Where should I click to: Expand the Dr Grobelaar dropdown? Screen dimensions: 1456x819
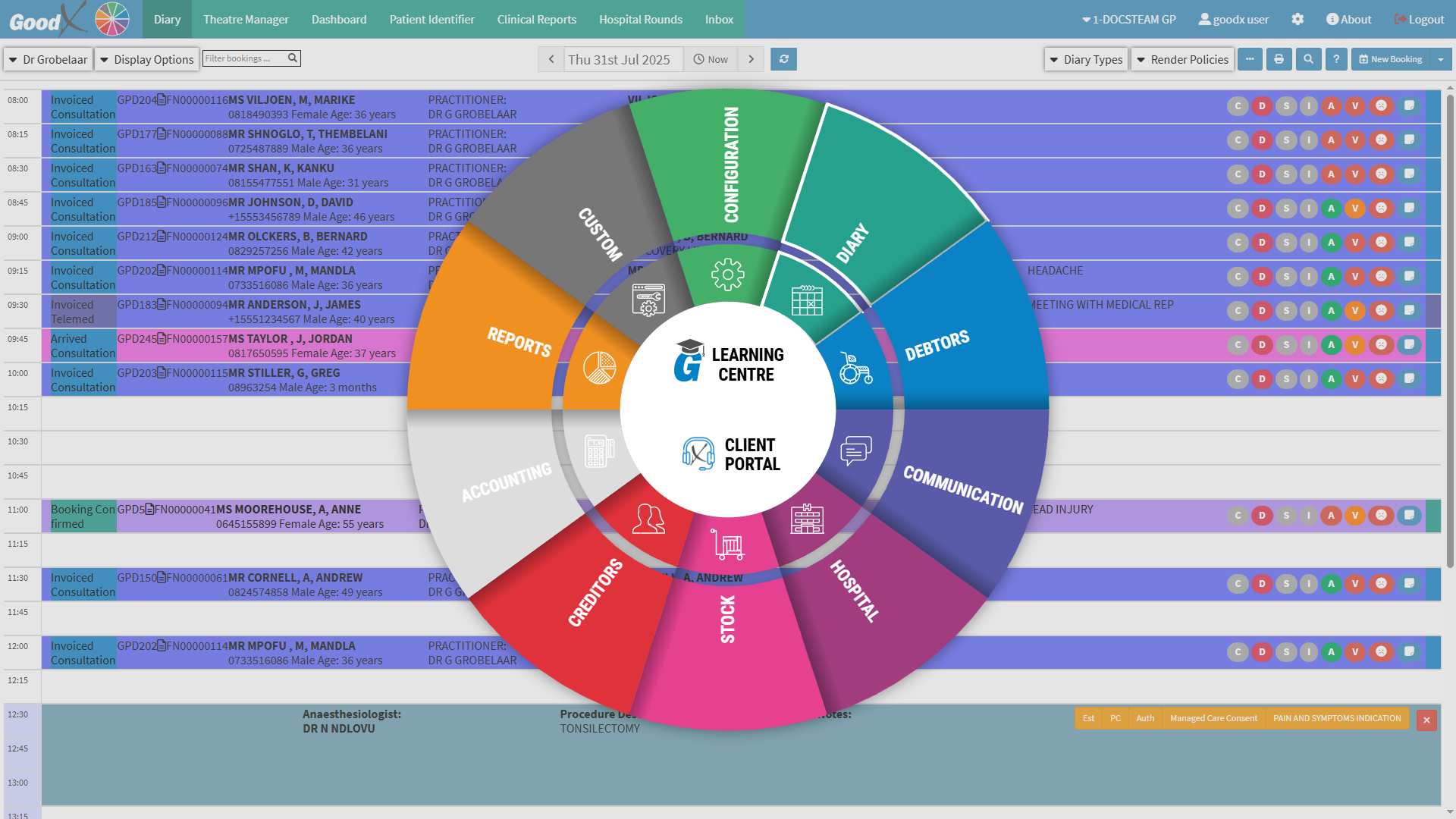pyautogui.click(x=49, y=59)
